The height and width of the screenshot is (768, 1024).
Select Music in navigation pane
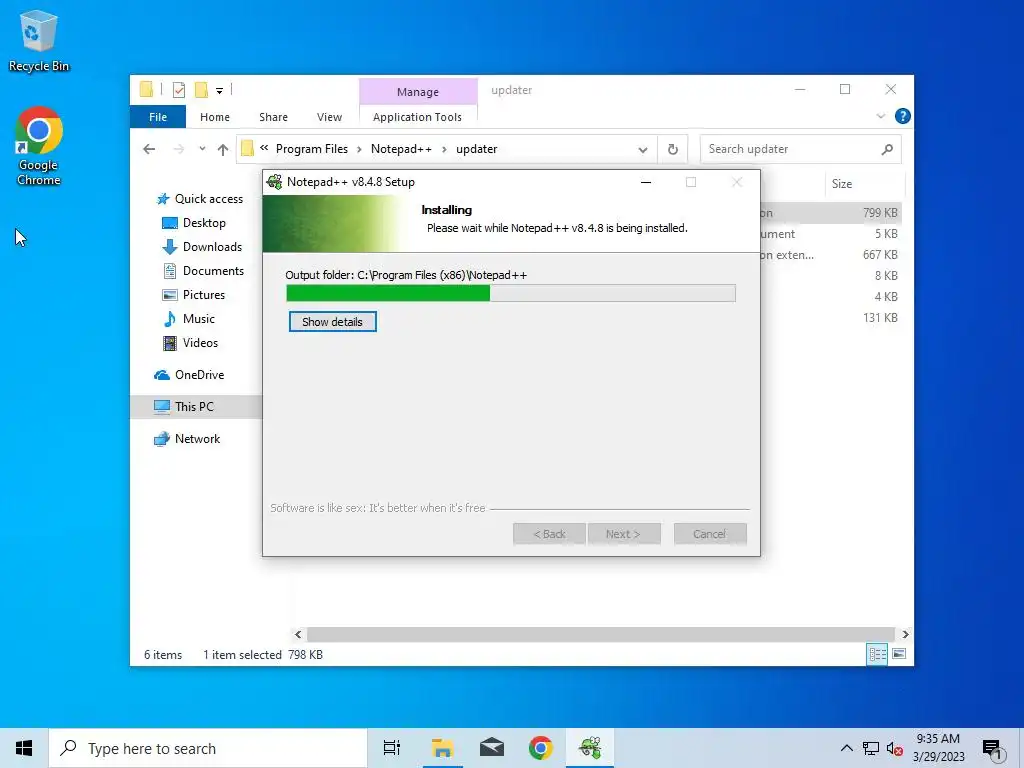click(199, 319)
